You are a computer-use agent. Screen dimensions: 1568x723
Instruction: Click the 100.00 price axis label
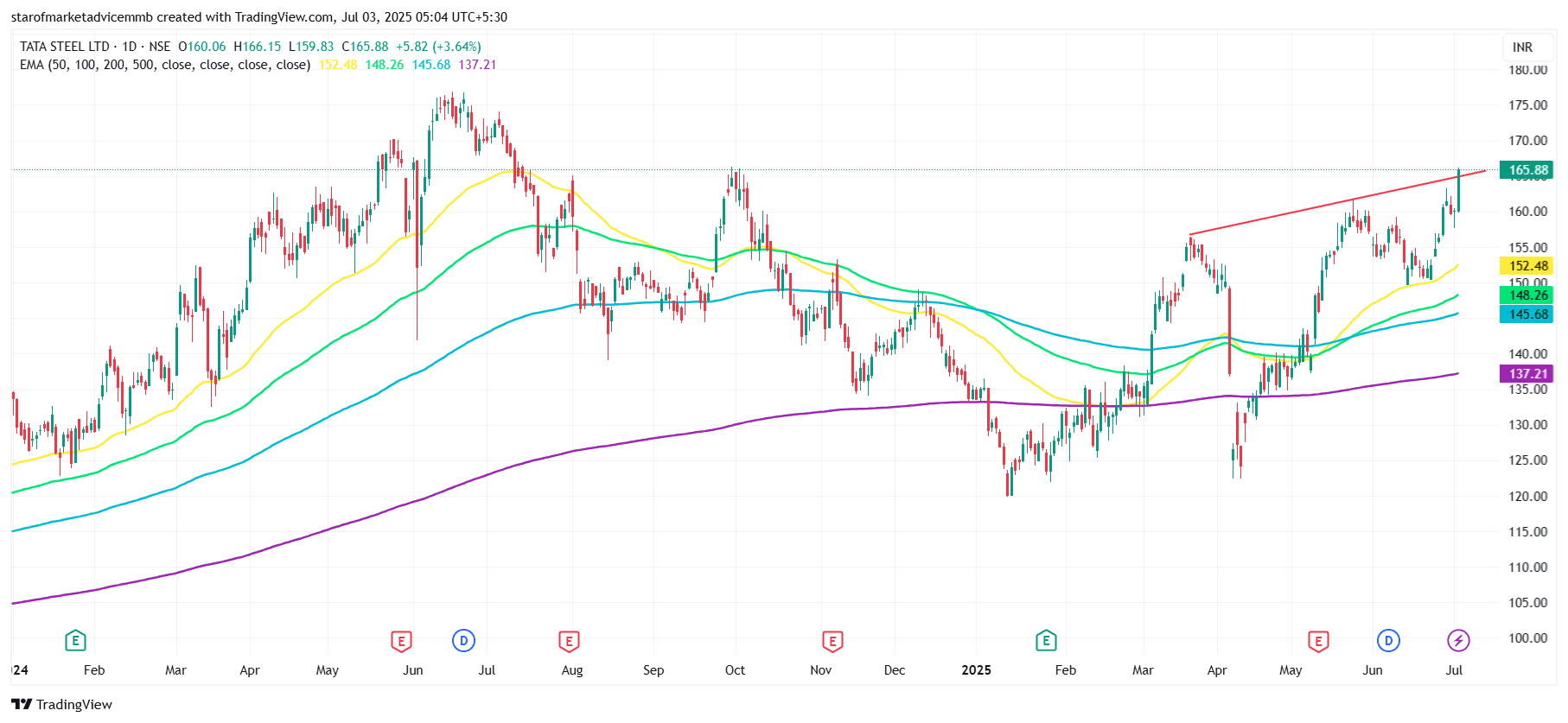click(1528, 638)
